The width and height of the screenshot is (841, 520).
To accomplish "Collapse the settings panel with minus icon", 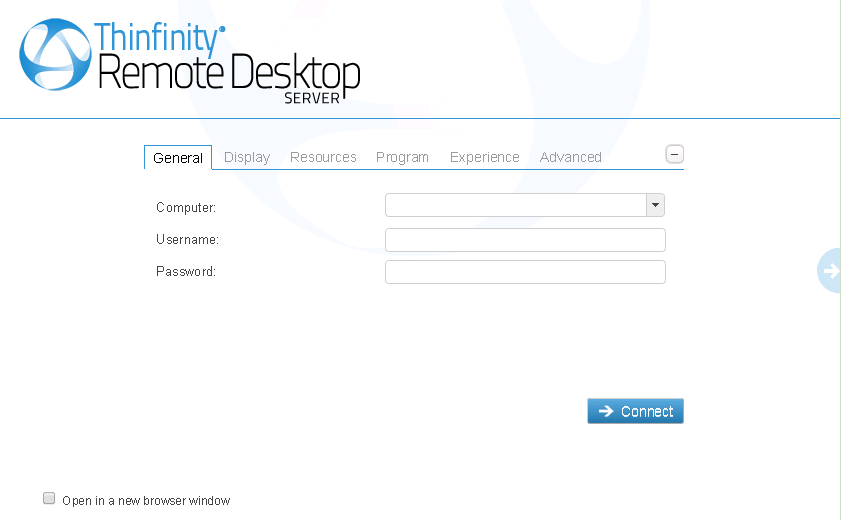I will [x=674, y=154].
